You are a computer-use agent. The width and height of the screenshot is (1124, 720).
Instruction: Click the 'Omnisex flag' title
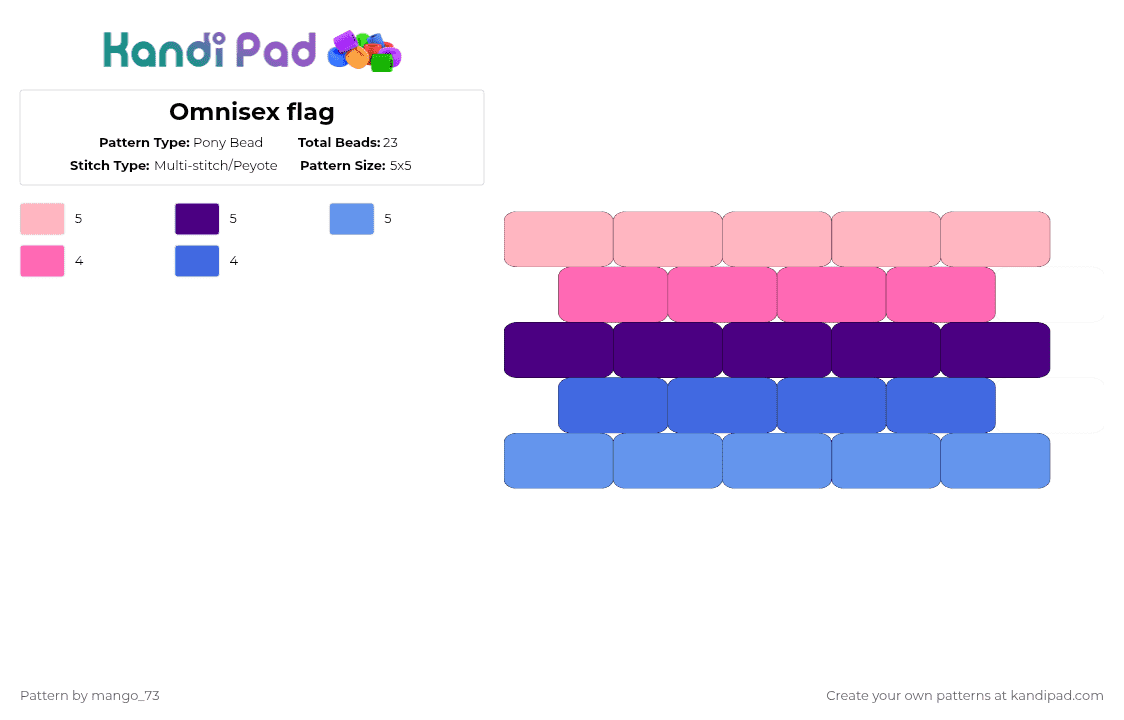[x=252, y=112]
